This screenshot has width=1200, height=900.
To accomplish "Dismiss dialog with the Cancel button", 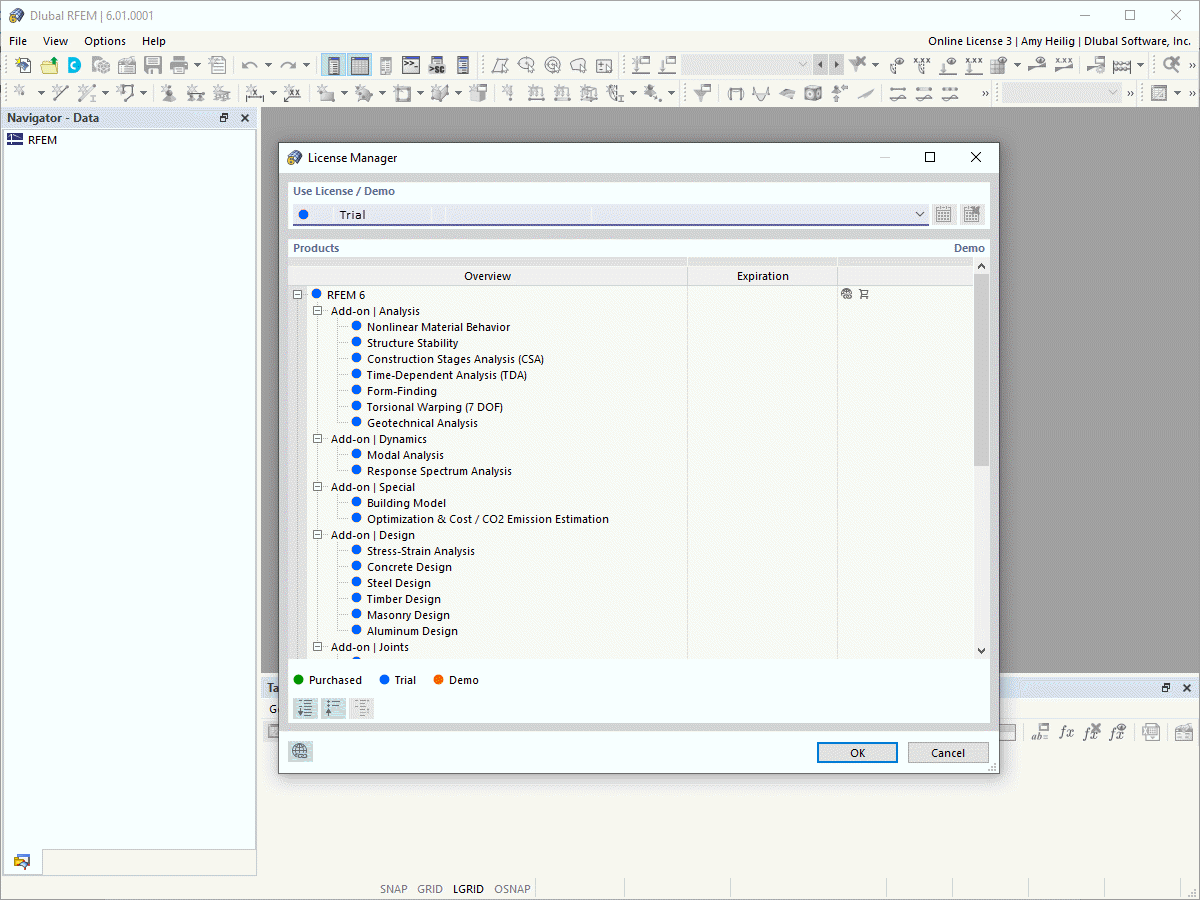I will (x=948, y=752).
